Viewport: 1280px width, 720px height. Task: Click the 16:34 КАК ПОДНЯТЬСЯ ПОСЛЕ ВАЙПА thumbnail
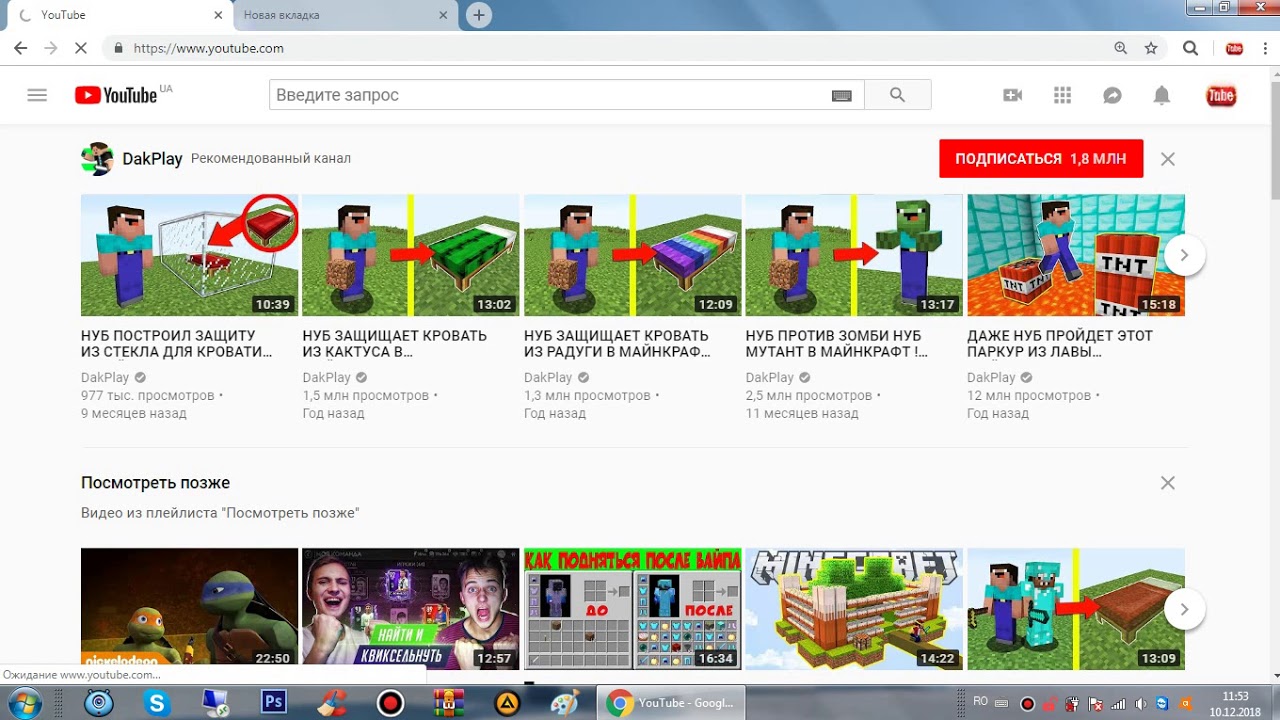(633, 609)
